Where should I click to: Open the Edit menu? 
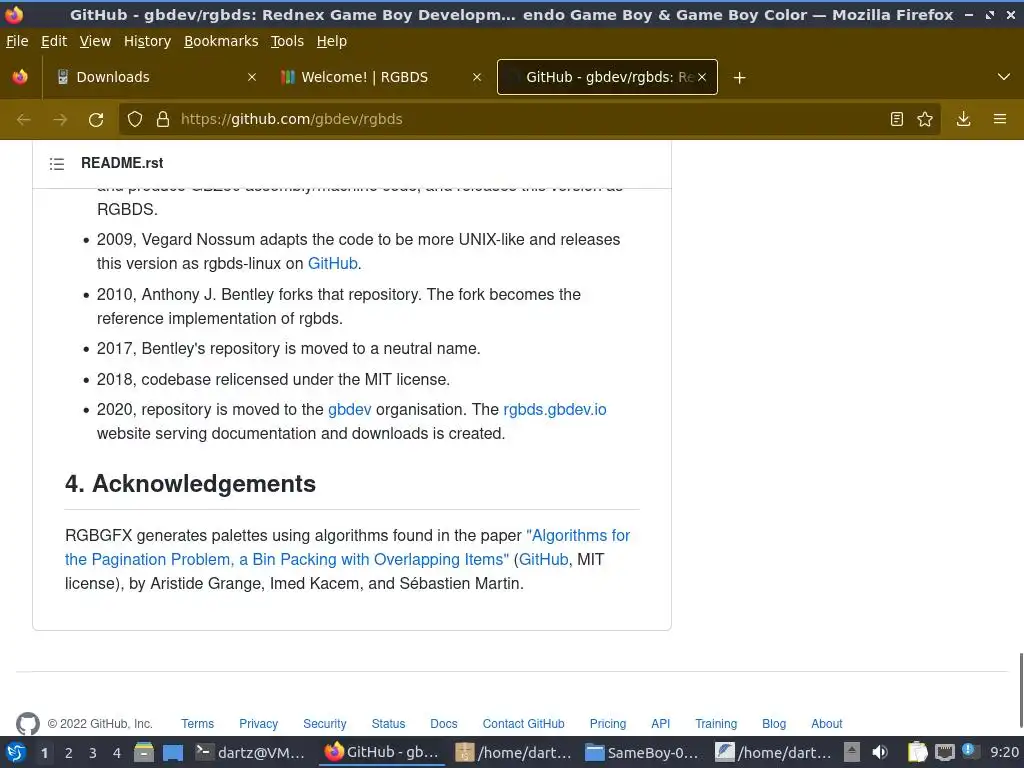click(x=54, y=41)
